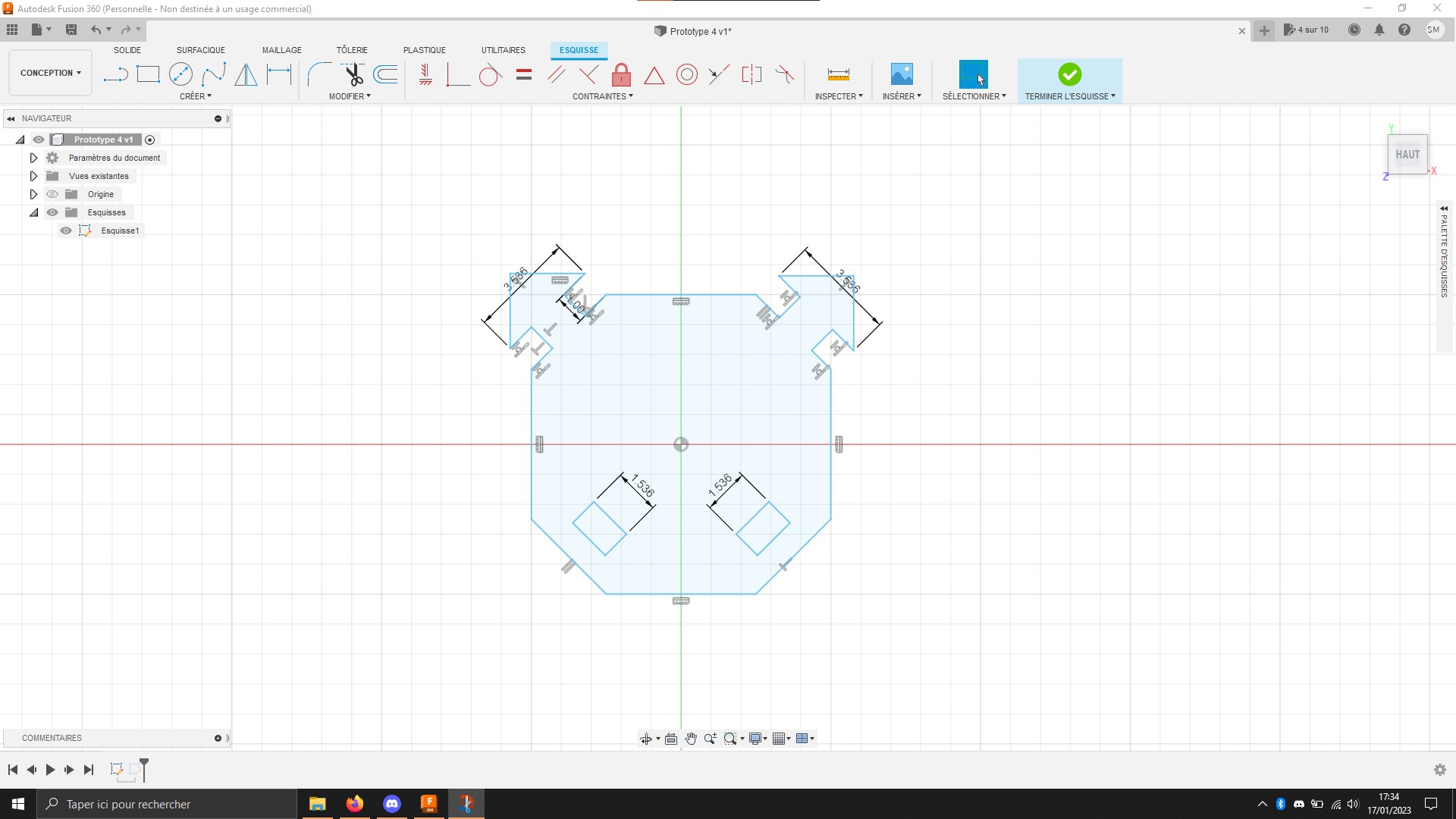
Task: Apply the Concentric constraint
Action: point(687,74)
